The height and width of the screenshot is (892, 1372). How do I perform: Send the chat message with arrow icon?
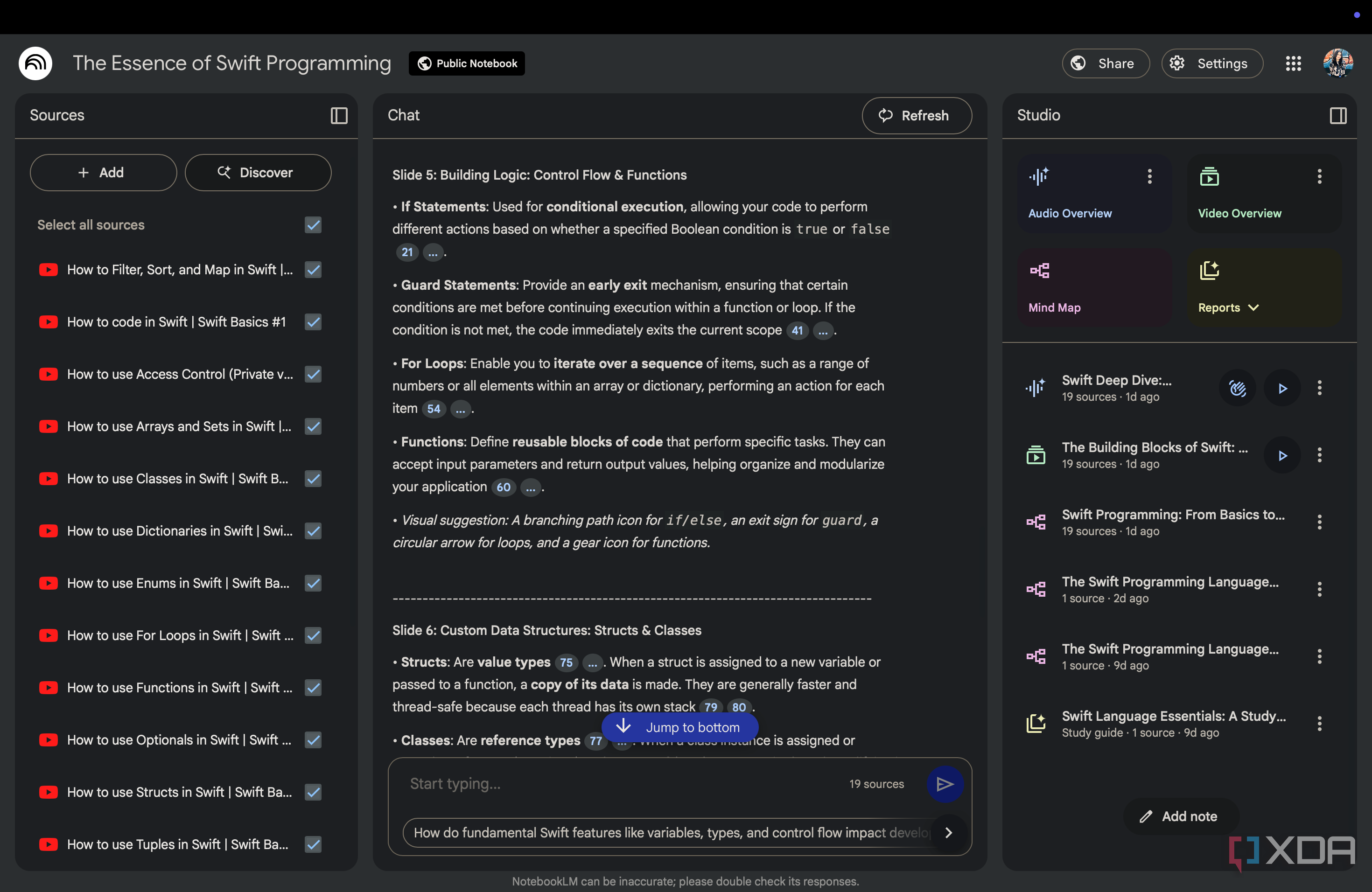pos(945,784)
